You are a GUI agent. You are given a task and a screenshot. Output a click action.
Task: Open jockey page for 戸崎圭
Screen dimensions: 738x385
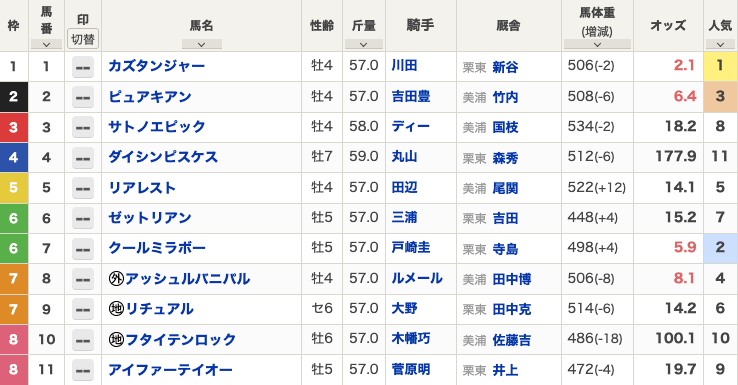point(411,247)
